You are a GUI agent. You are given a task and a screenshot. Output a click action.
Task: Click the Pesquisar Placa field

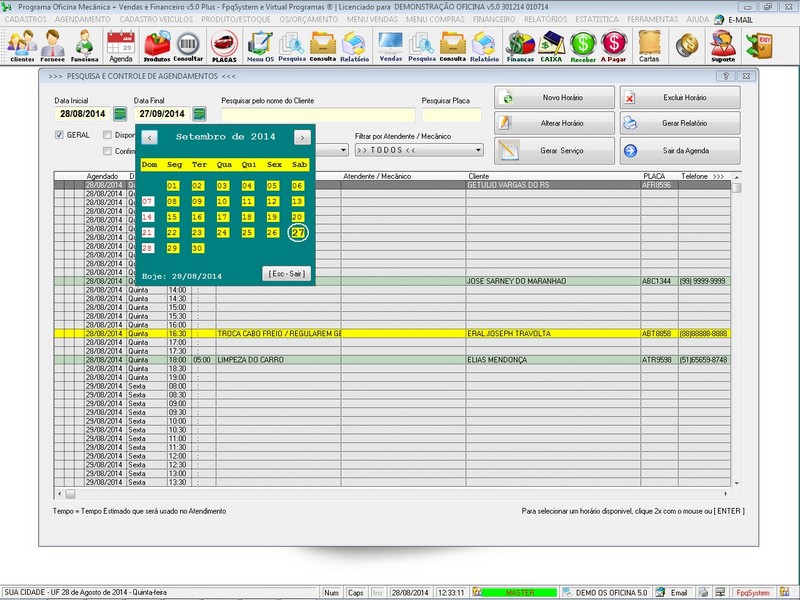[452, 115]
